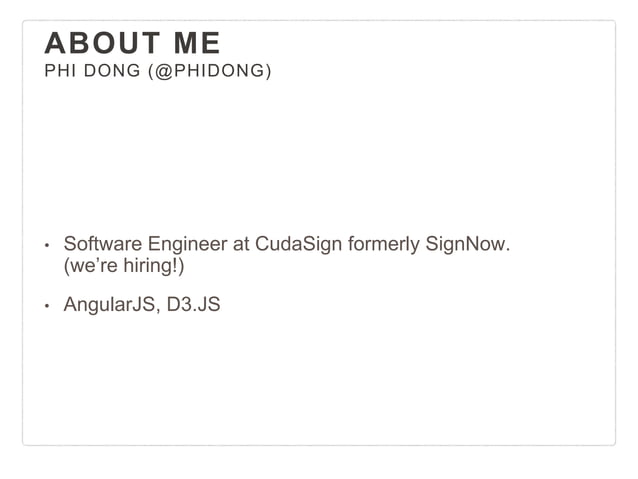Click the comma after AngularJS
The width and height of the screenshot is (638, 479).
pos(157,311)
